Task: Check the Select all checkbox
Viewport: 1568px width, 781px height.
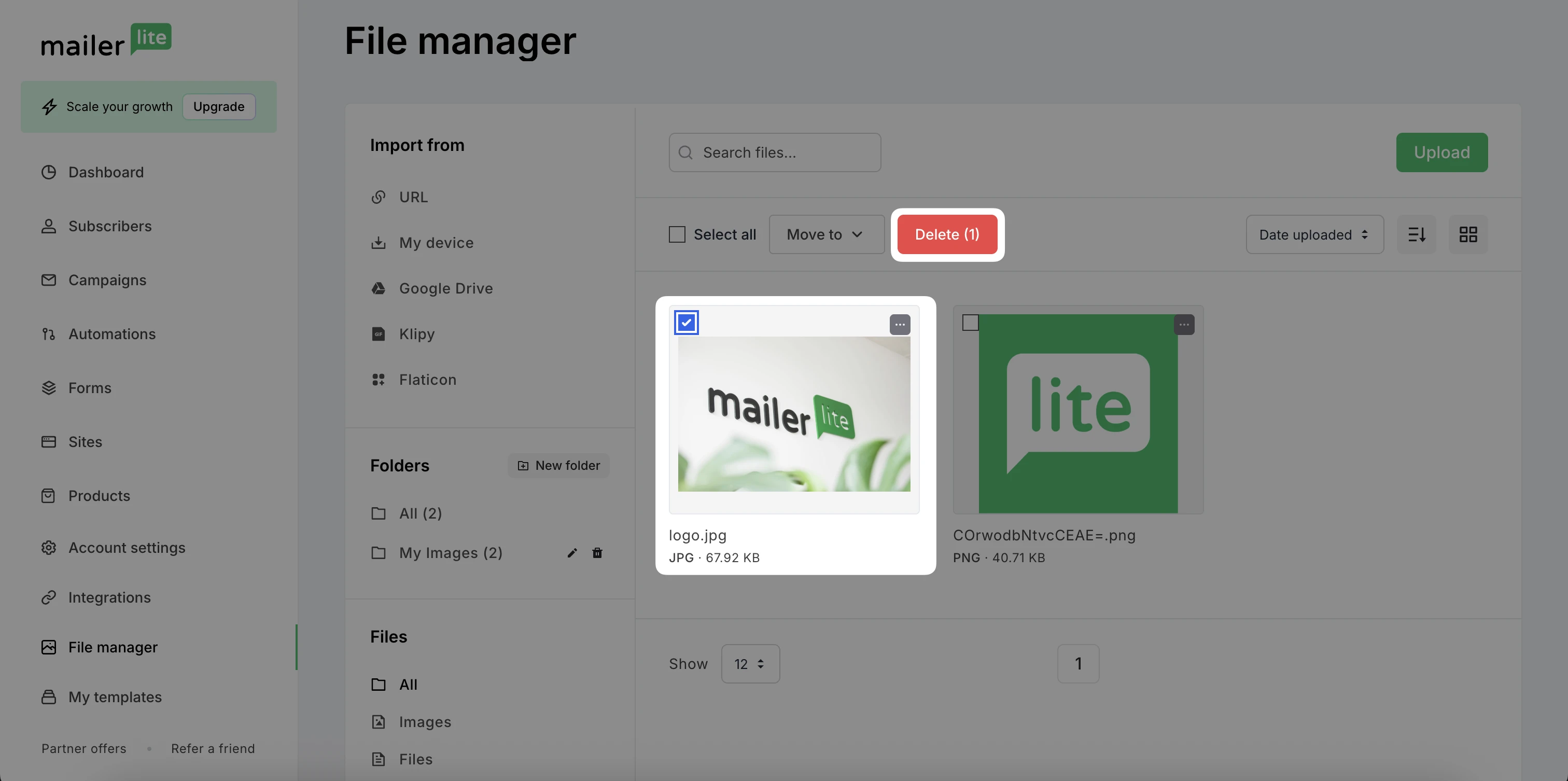Action: click(x=677, y=234)
